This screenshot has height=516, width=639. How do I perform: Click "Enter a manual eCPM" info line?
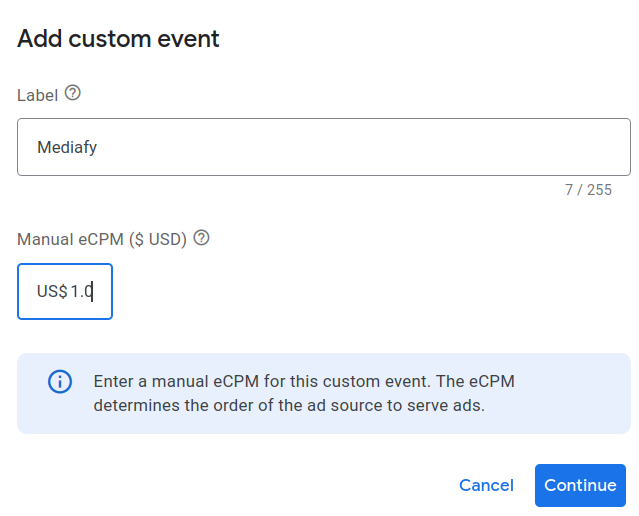[303, 382]
